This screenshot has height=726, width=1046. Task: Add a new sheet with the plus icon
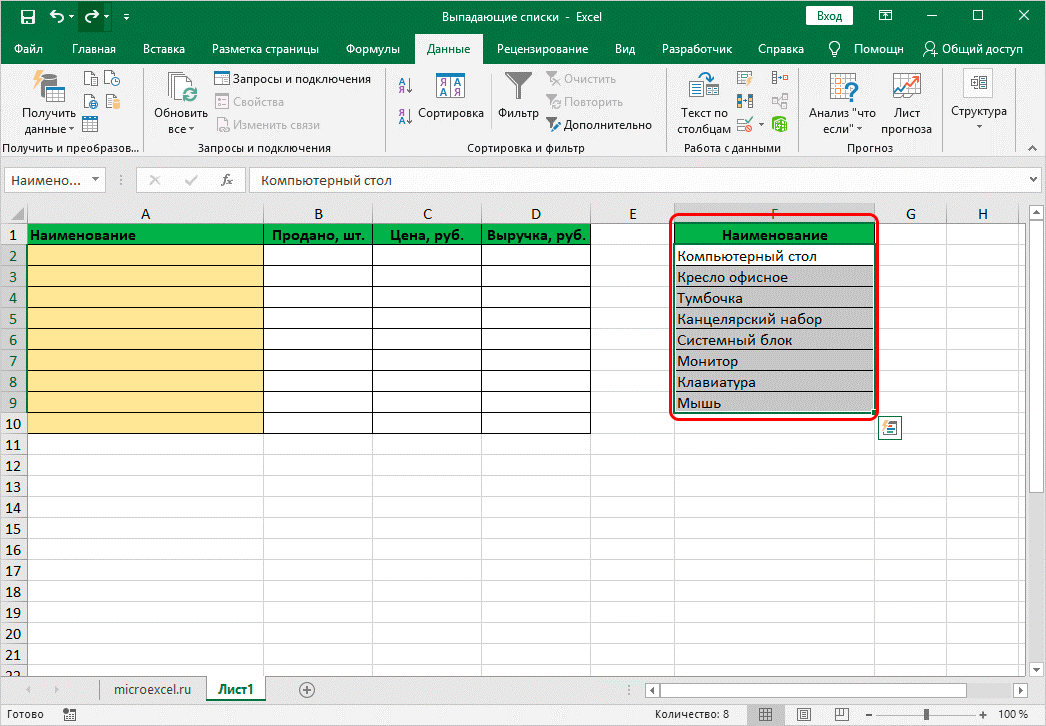(307, 689)
